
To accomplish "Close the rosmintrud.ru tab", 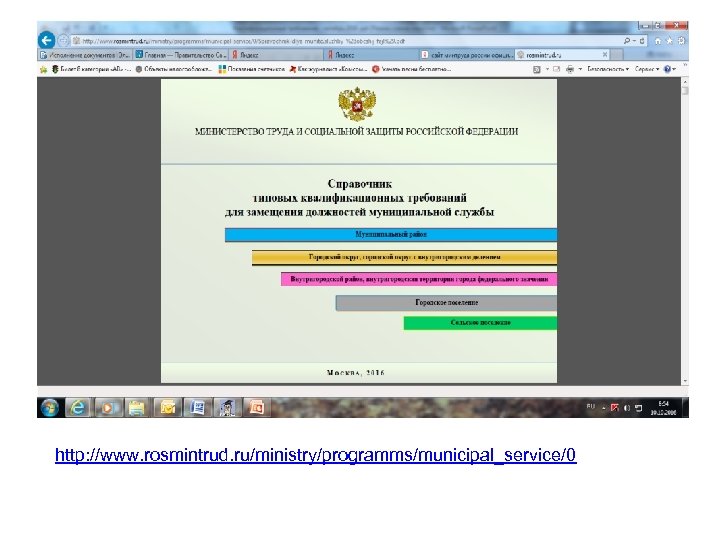I will tap(605, 55).
